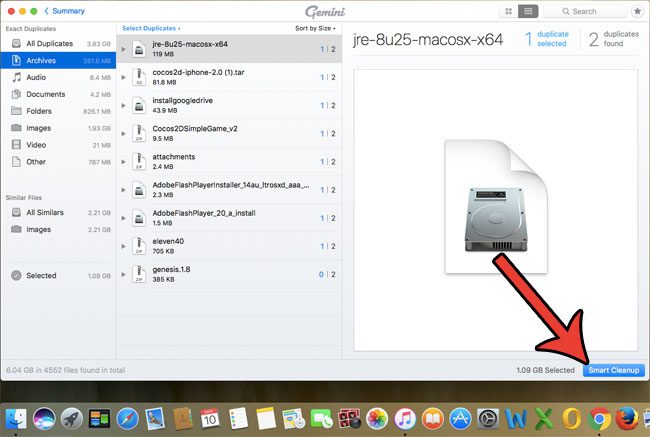The height and width of the screenshot is (437, 650).
Task: Click the large disk image preview thumbnail
Action: coord(496,206)
